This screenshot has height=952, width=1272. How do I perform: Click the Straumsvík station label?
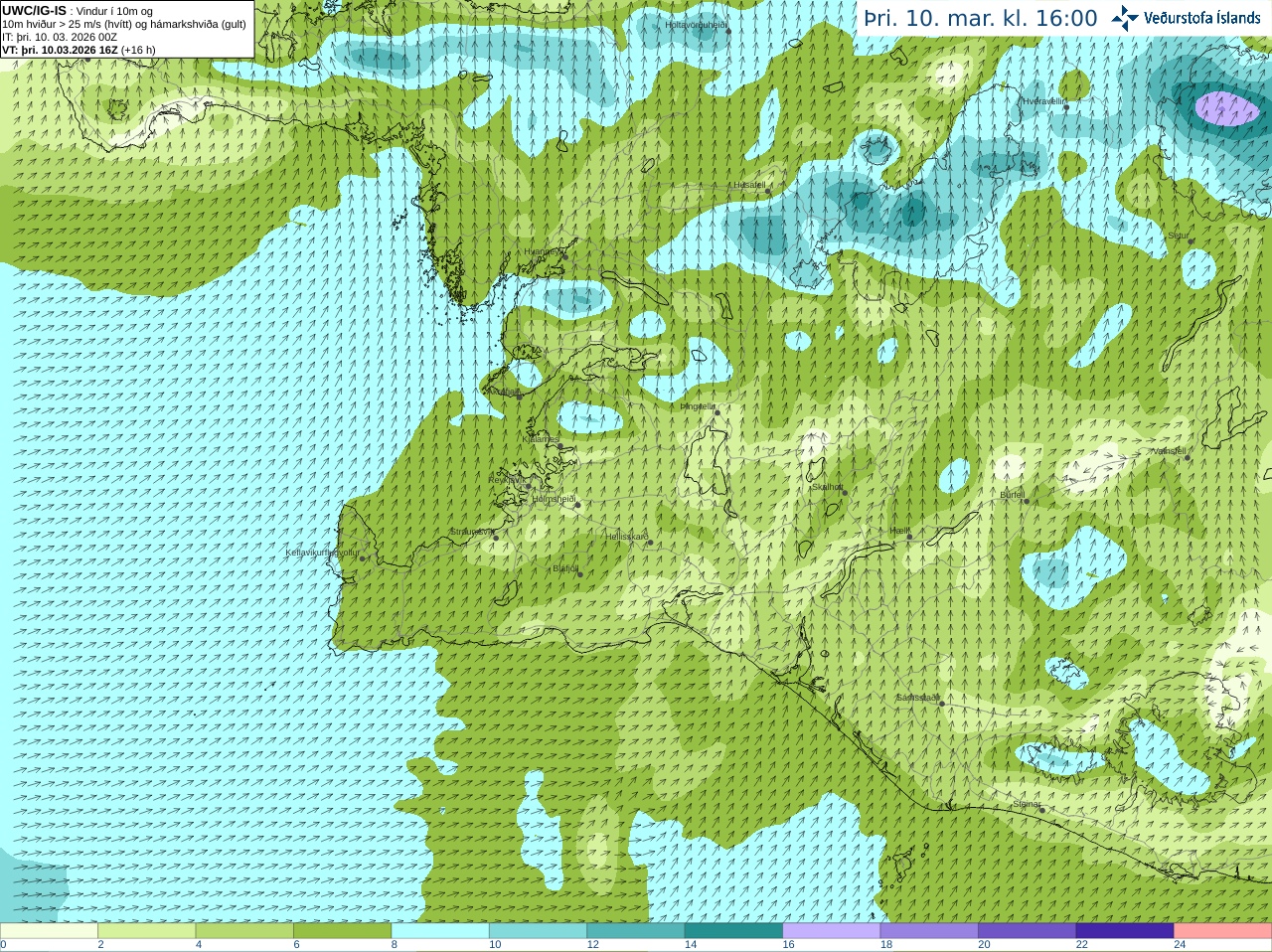pyautogui.click(x=471, y=532)
